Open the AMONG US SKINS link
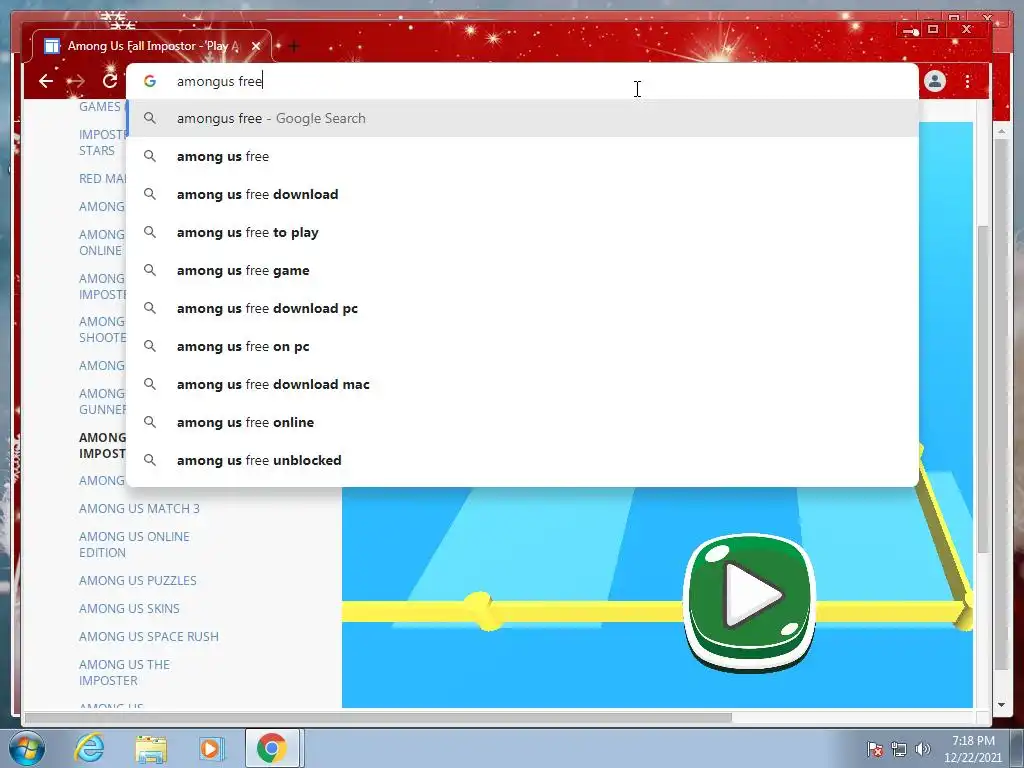This screenshot has width=1024, height=768. pyautogui.click(x=129, y=608)
